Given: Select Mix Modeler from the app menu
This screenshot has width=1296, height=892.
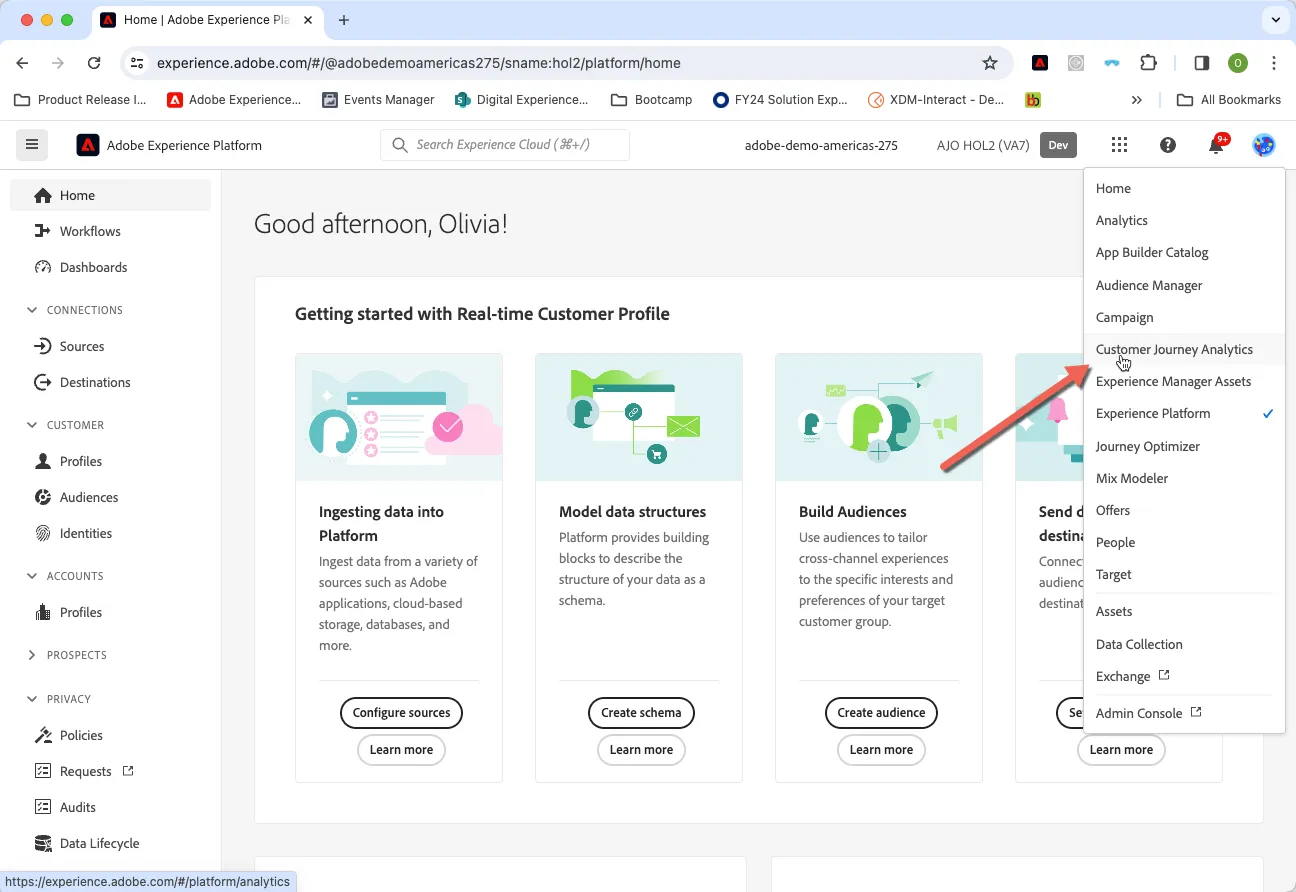Looking at the screenshot, I should [1184, 478].
